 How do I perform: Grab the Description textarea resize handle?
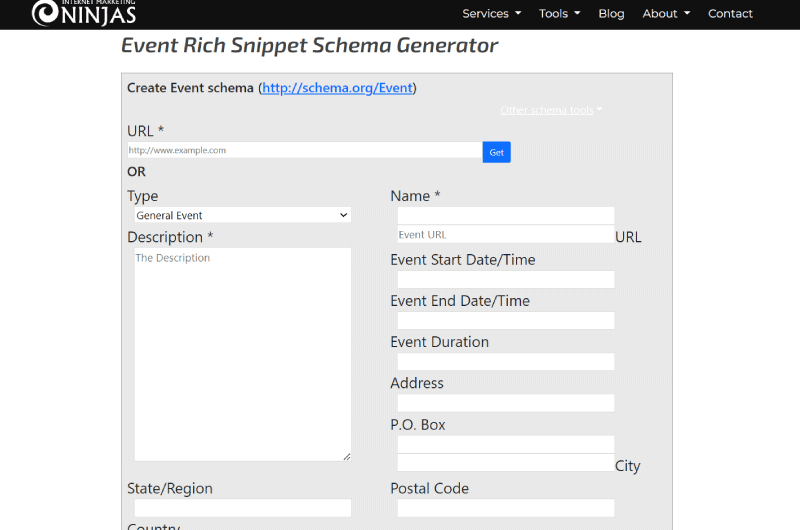347,457
